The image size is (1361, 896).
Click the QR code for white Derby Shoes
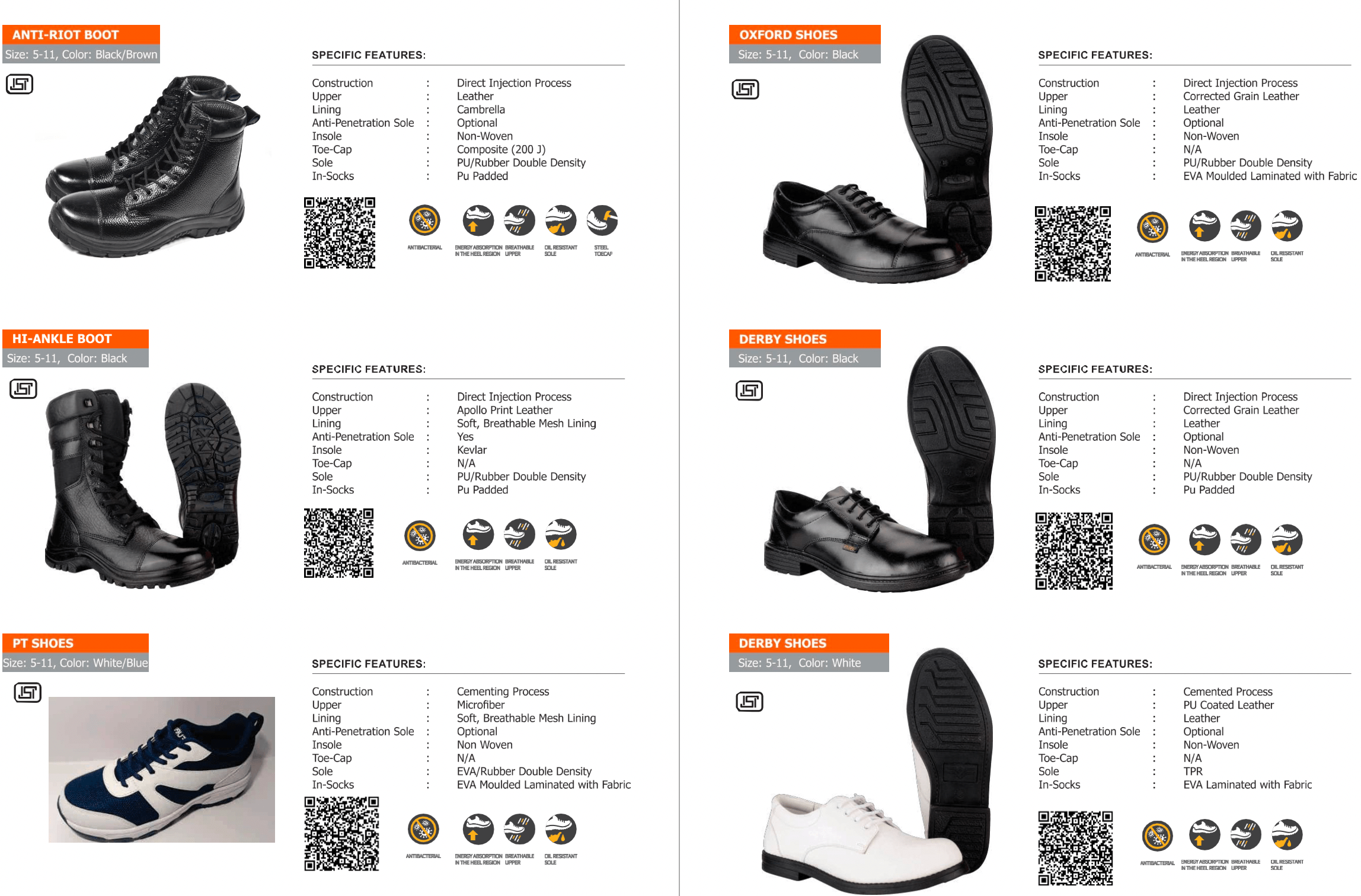click(1075, 849)
